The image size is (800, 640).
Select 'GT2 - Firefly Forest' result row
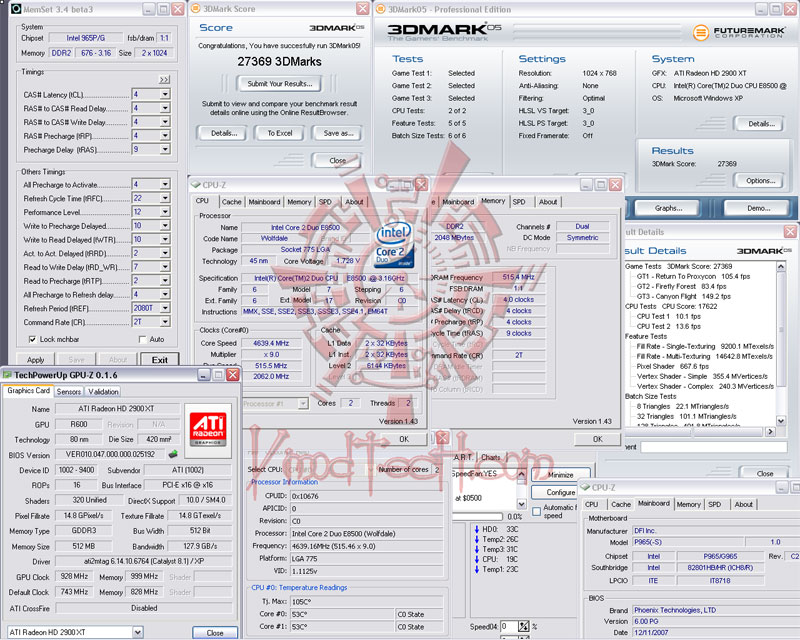[x=681, y=286]
